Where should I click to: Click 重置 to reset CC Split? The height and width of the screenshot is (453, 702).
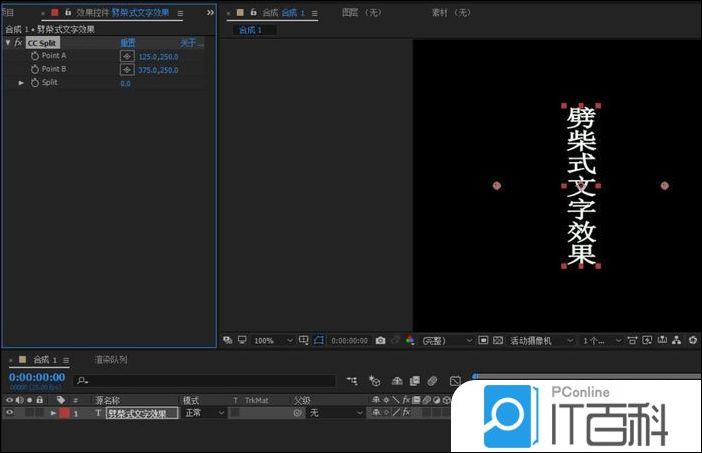(x=128, y=44)
